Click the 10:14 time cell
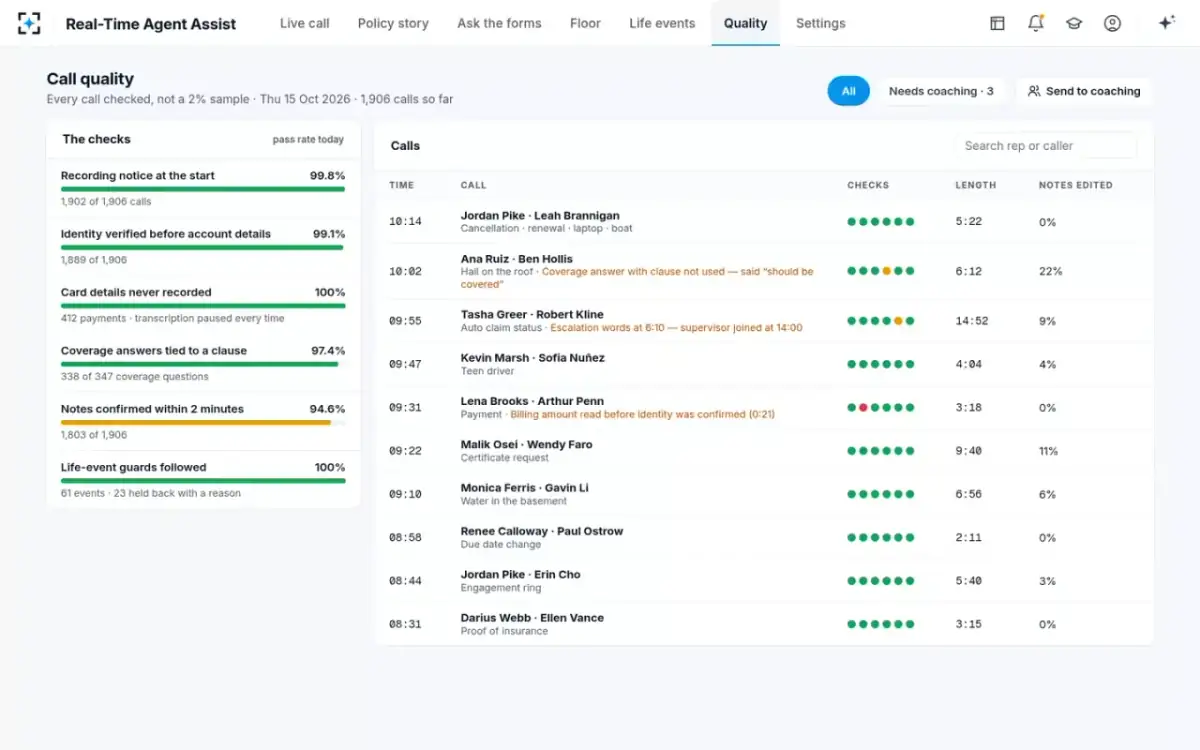1200x750 pixels. [405, 222]
